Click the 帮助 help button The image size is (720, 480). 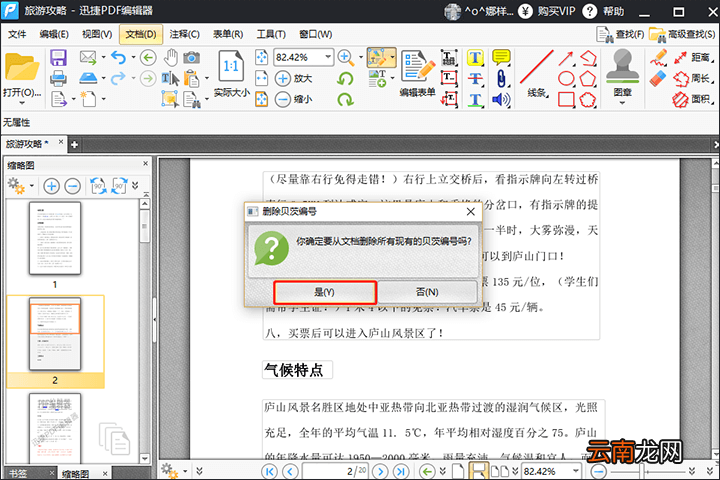coord(603,11)
